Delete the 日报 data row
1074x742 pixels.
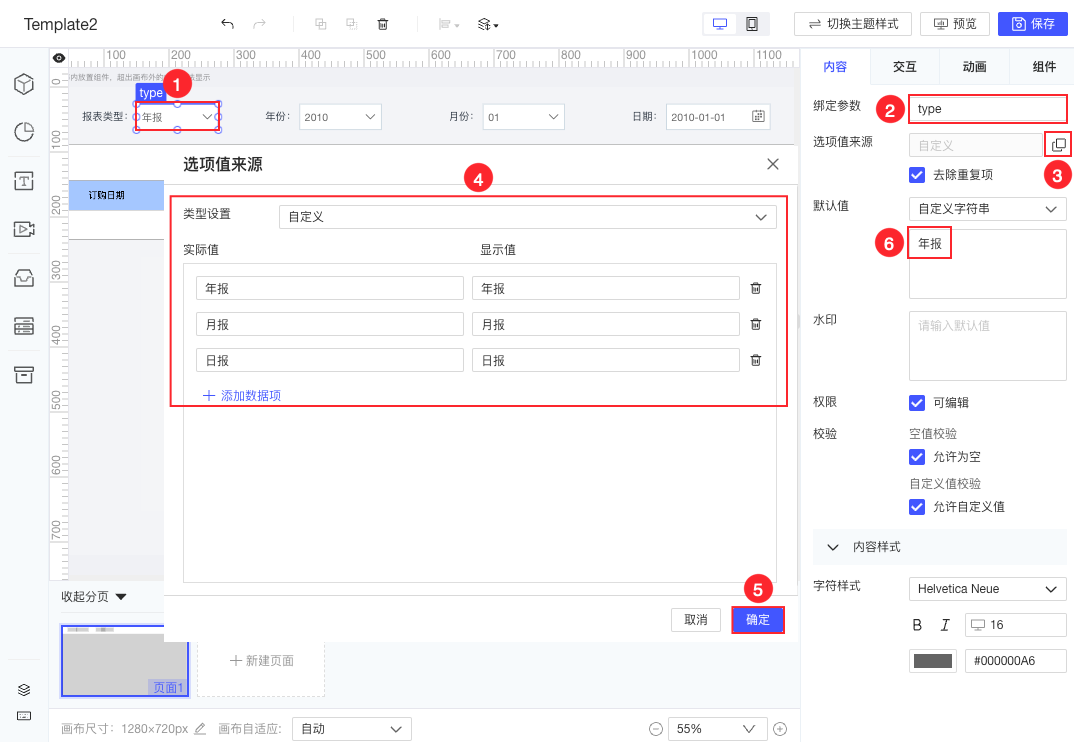point(755,360)
